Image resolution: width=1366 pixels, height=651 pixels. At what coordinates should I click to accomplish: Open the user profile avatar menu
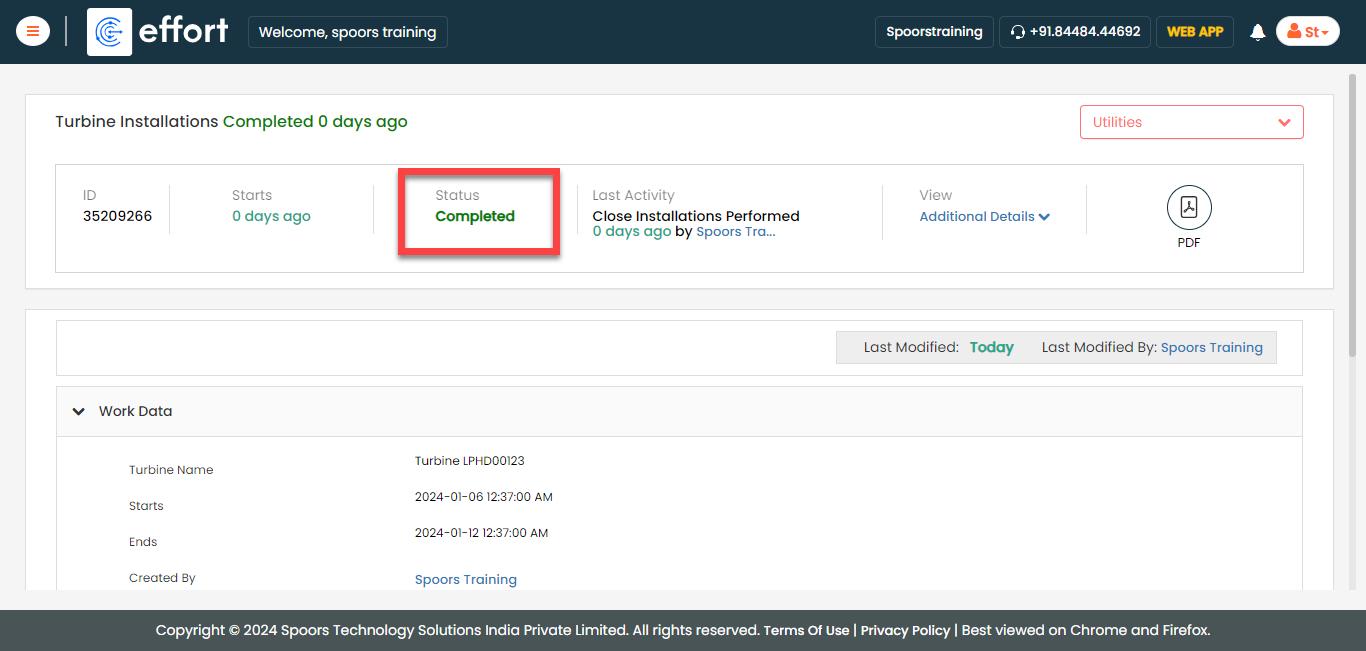[1307, 32]
